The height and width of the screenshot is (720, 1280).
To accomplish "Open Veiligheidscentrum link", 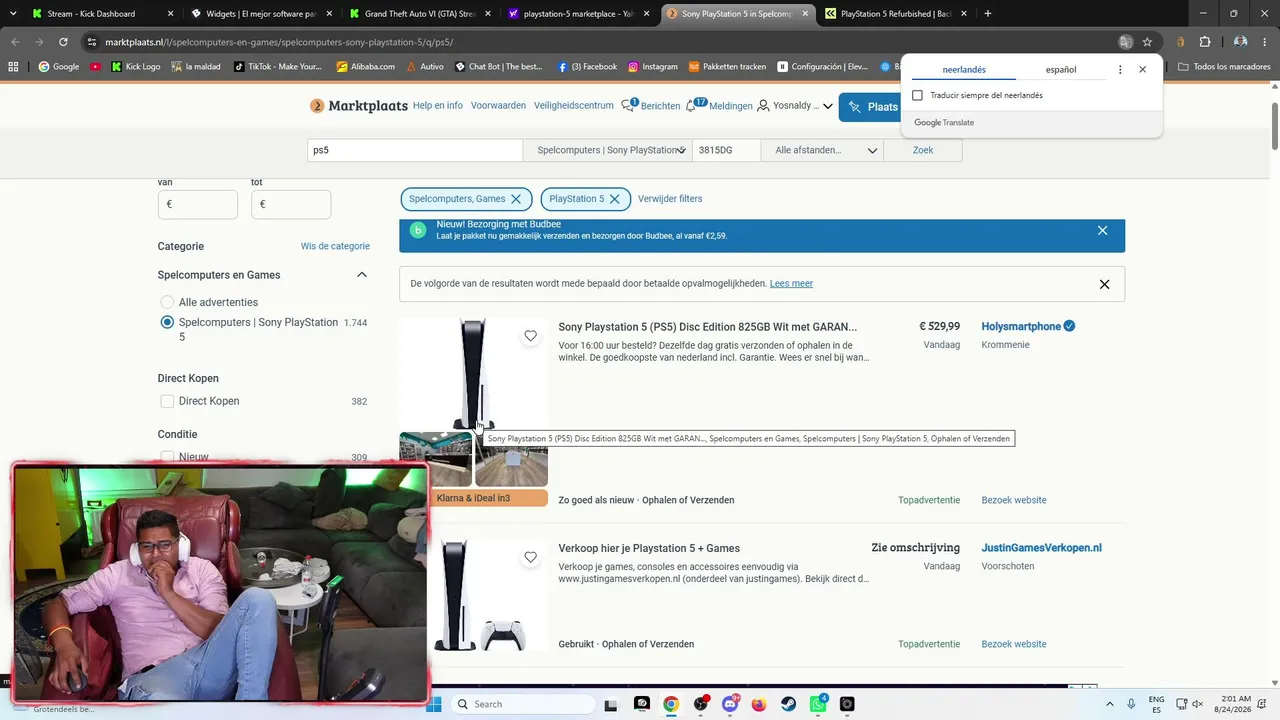I will 574,106.
